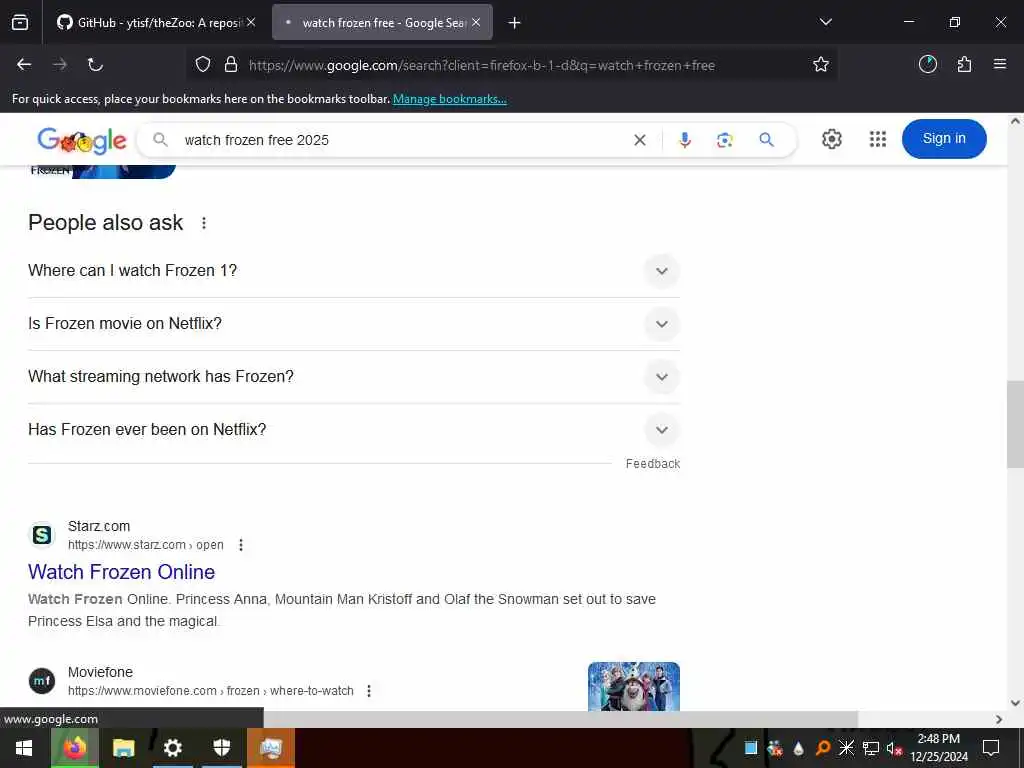Click the horizontal scrollbar thumb
1024x768 pixels.
(560, 719)
